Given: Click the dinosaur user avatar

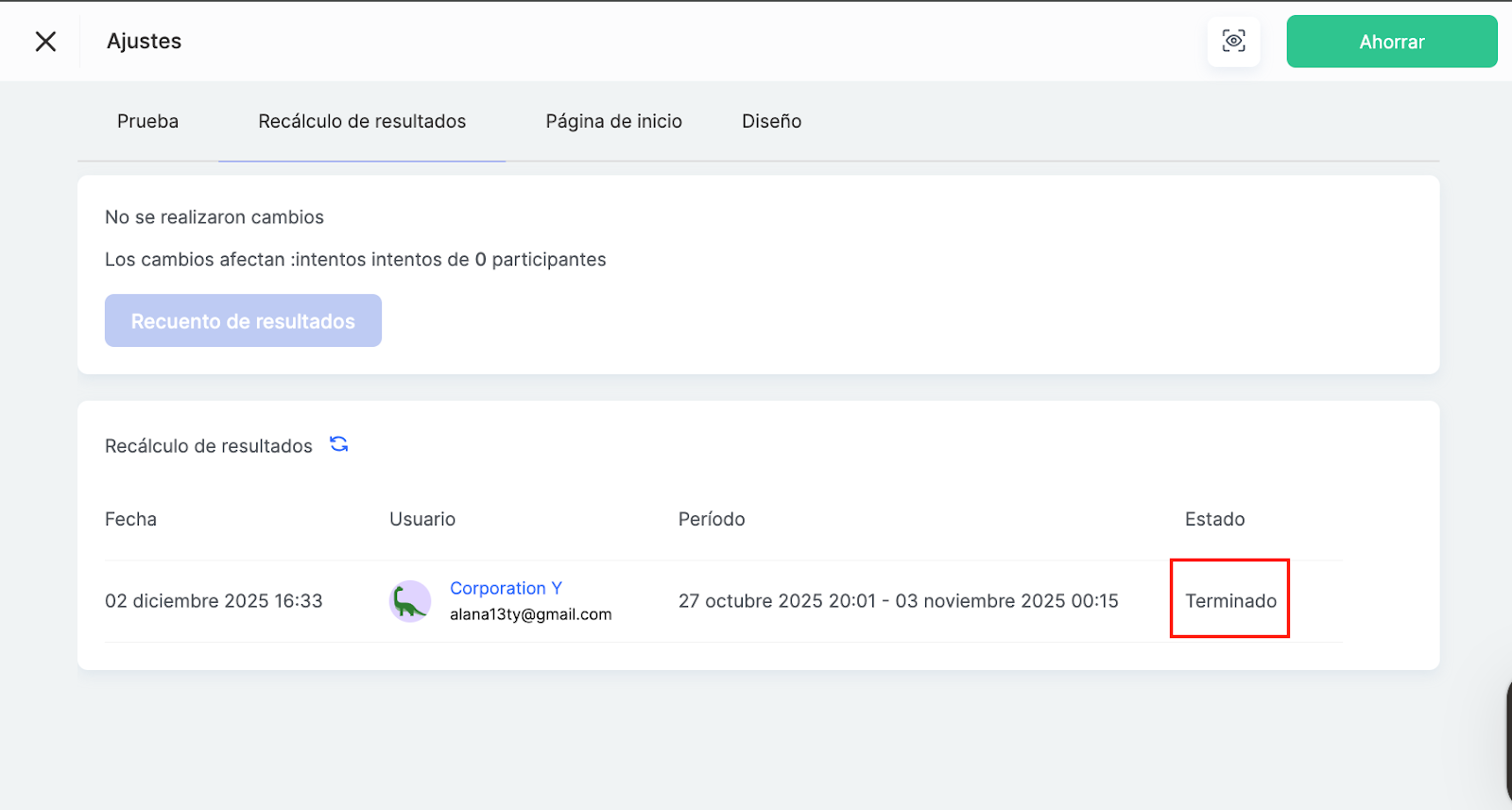Looking at the screenshot, I should click(x=410, y=601).
